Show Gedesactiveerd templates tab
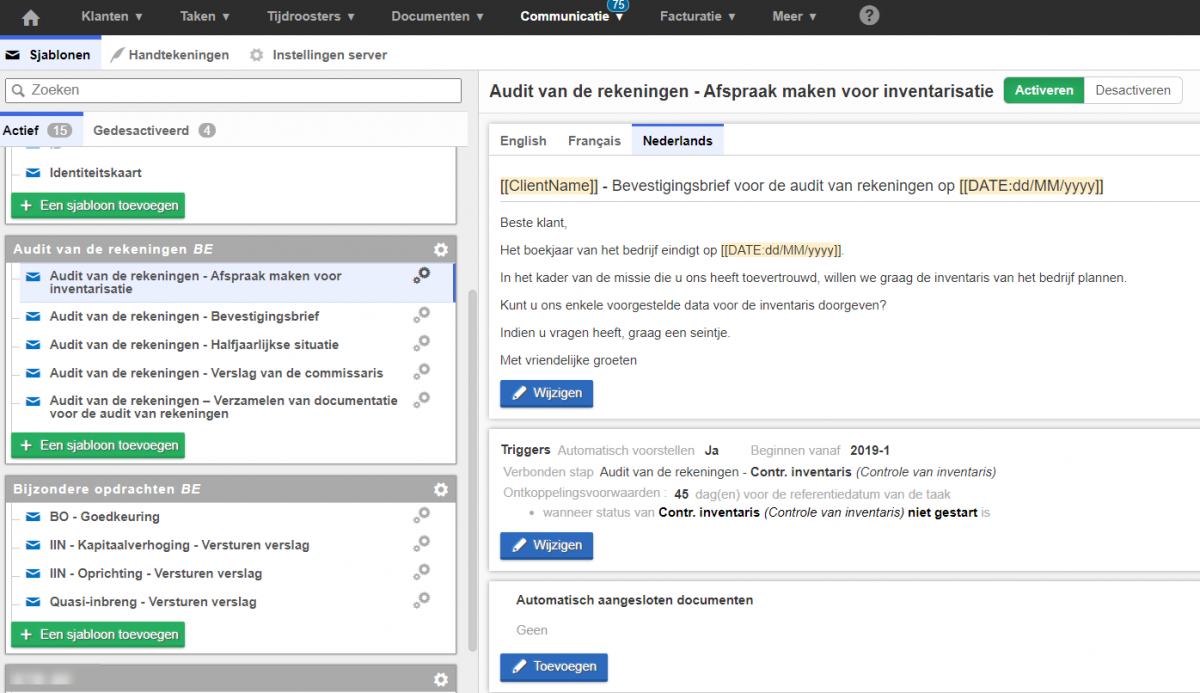Image resolution: width=1200 pixels, height=693 pixels. click(154, 130)
